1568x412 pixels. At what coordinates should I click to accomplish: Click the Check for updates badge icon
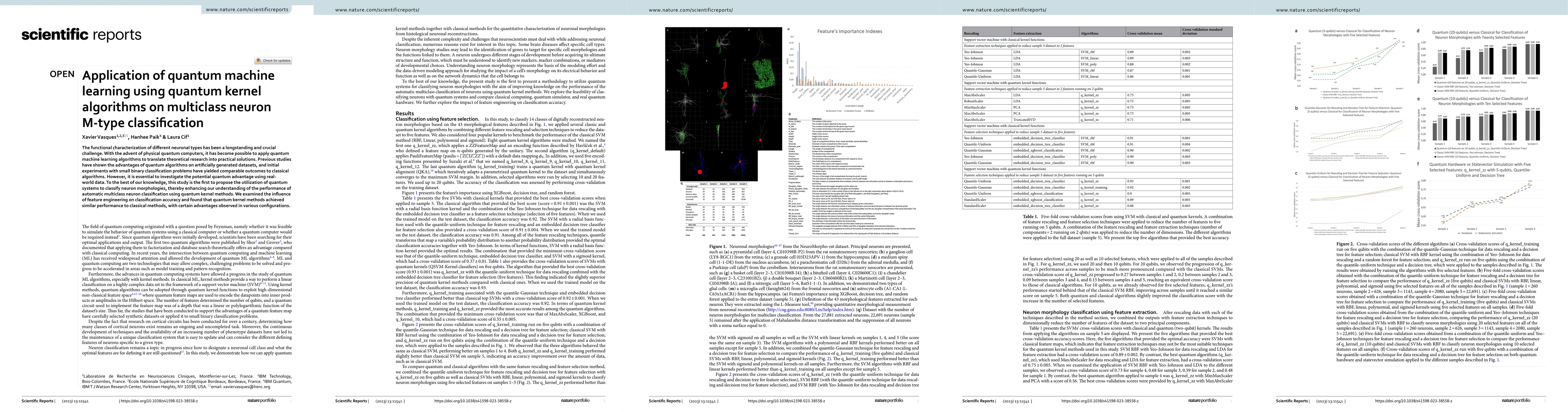[x=273, y=60]
